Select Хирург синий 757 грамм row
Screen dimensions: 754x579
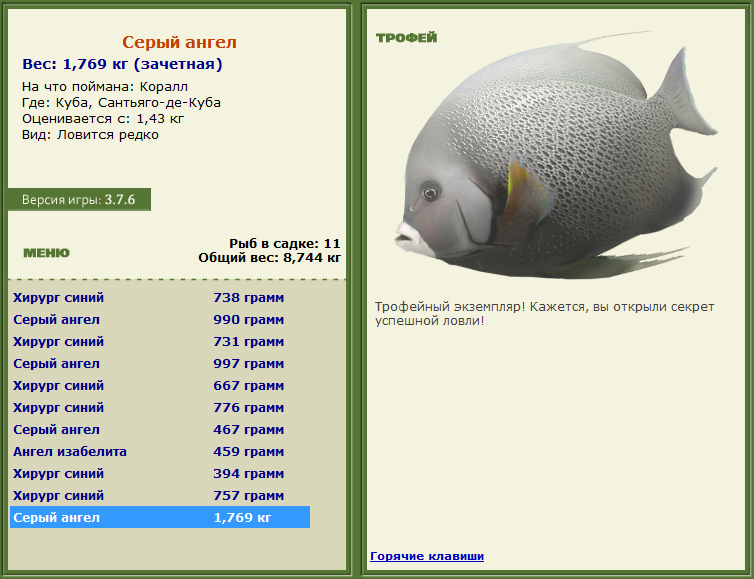pyautogui.click(x=160, y=496)
